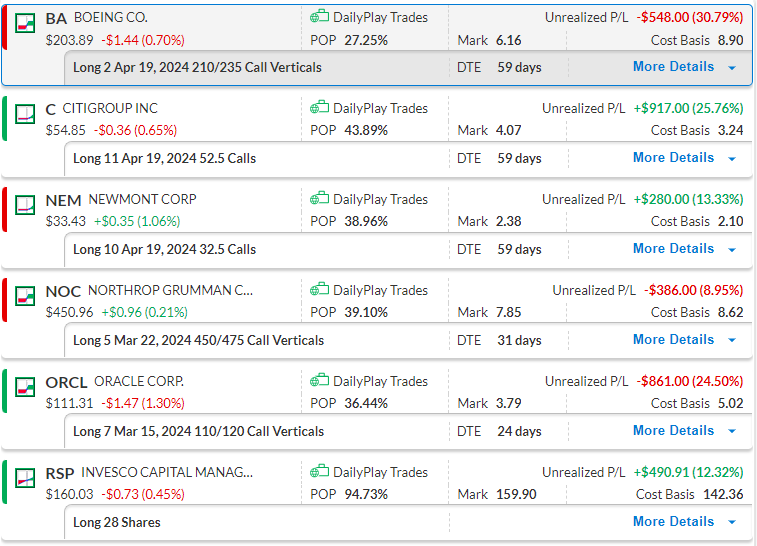The width and height of the screenshot is (757, 546).
Task: Expand More Details arrow in Citigroup row
Action: pyautogui.click(x=732, y=159)
